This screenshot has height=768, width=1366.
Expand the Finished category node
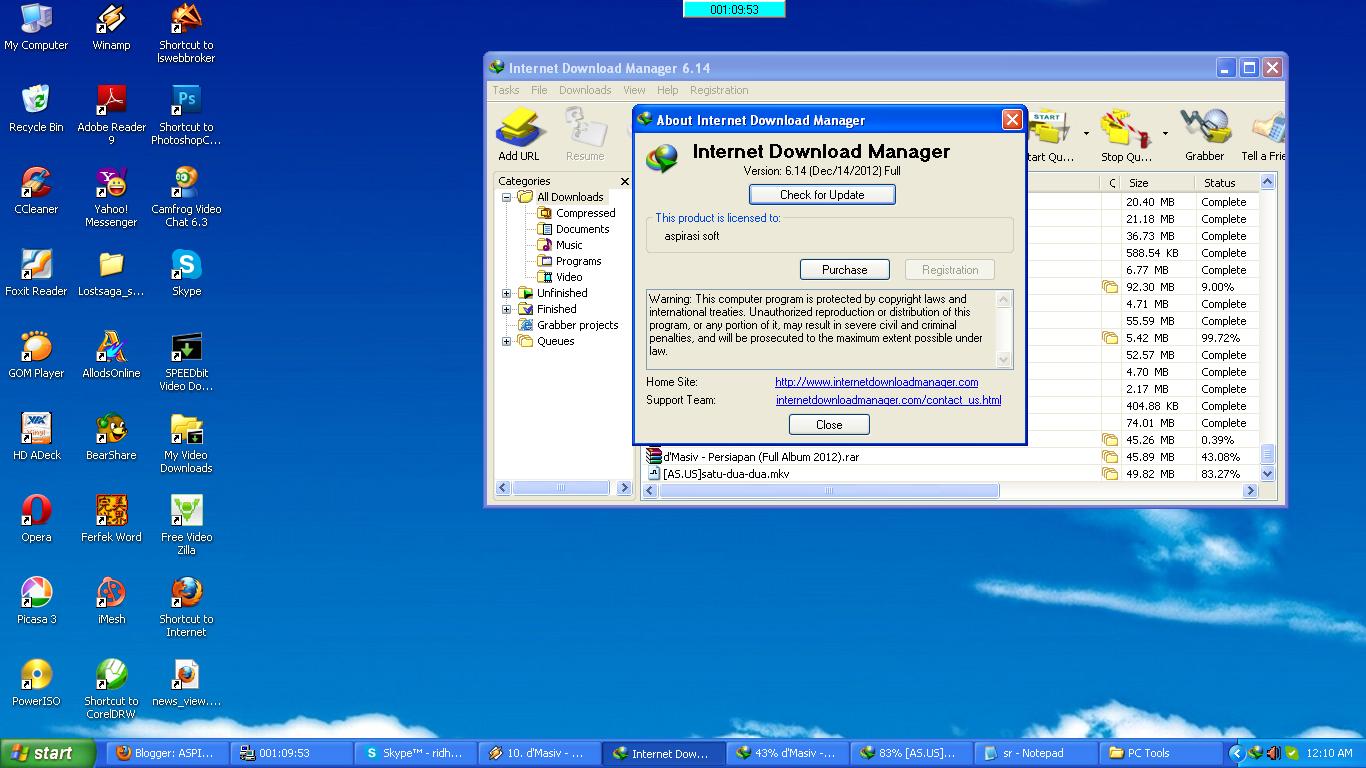coord(506,309)
